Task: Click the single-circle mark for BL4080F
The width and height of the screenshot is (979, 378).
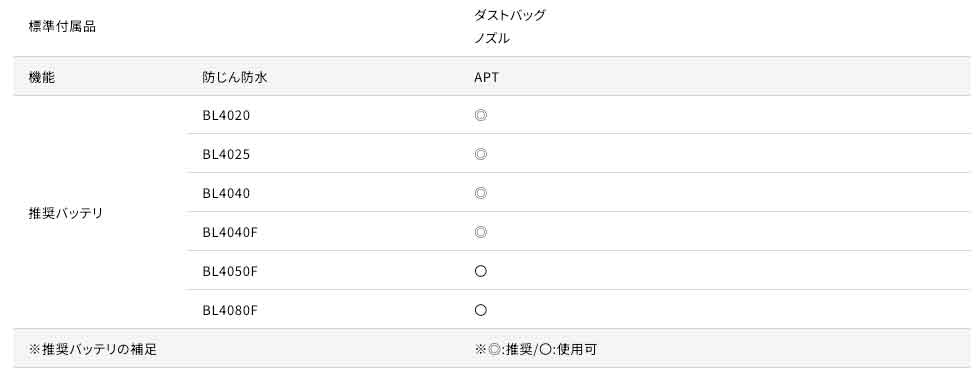Action: (480, 310)
